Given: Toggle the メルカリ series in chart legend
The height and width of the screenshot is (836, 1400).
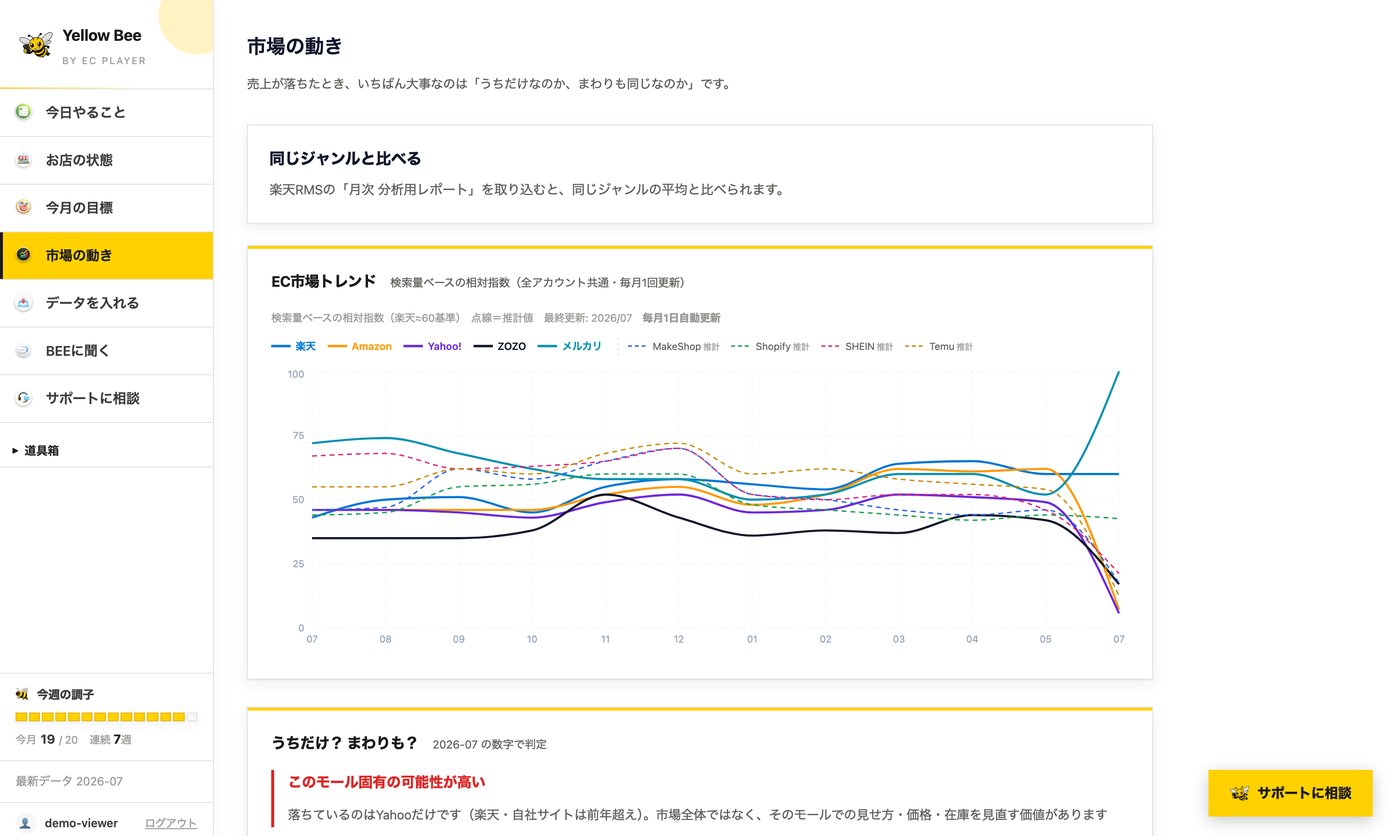Looking at the screenshot, I should click(x=570, y=346).
